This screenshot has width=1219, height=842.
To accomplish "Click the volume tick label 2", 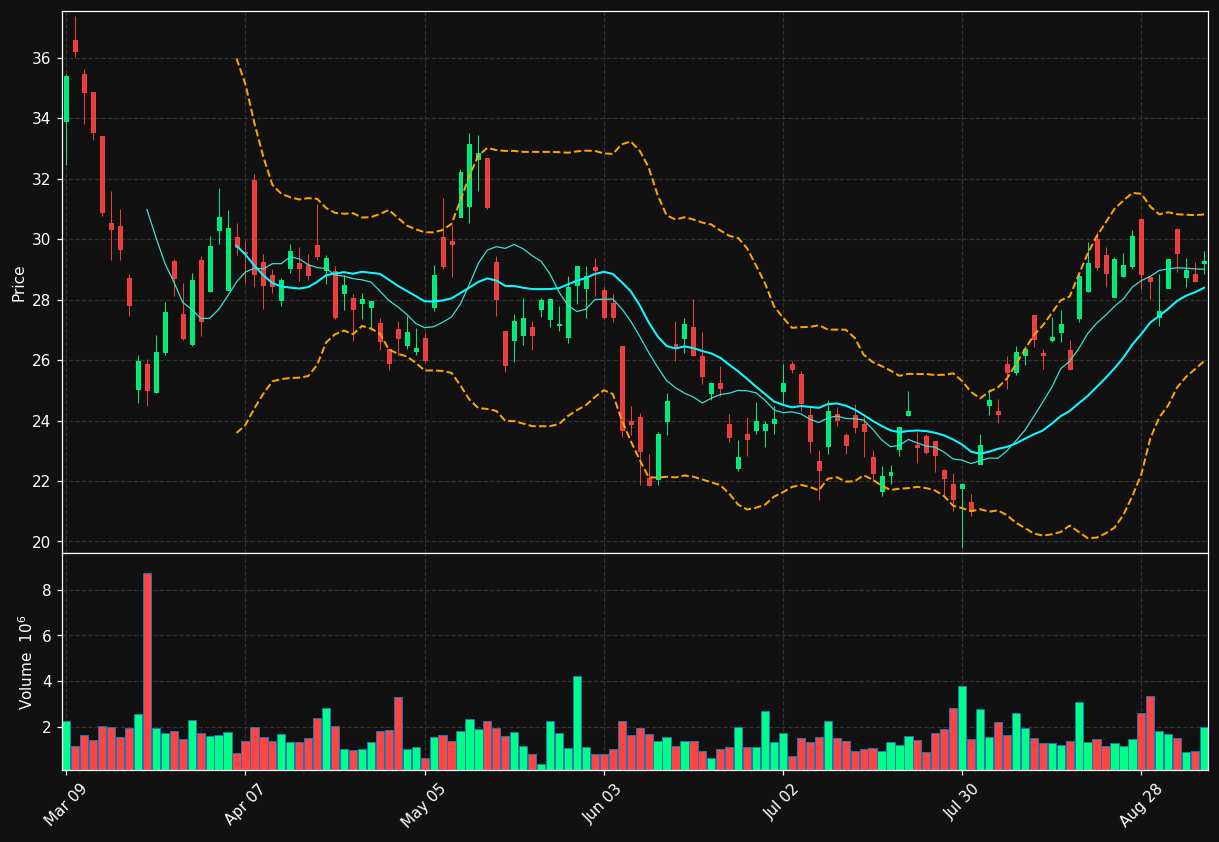I will pyautogui.click(x=46, y=728).
